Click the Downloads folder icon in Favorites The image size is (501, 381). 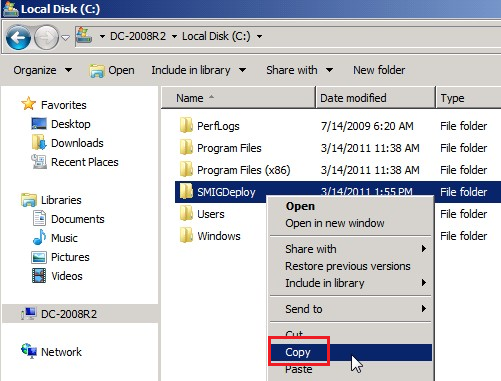pos(39,142)
